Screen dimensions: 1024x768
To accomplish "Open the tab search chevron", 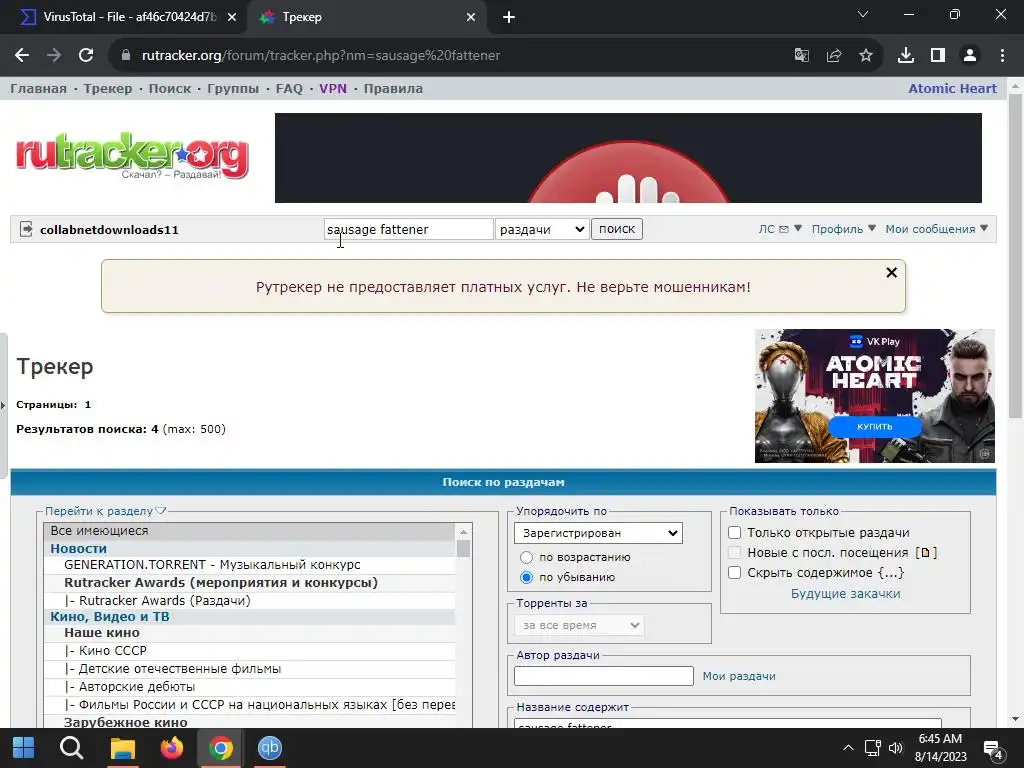I will coord(863,14).
